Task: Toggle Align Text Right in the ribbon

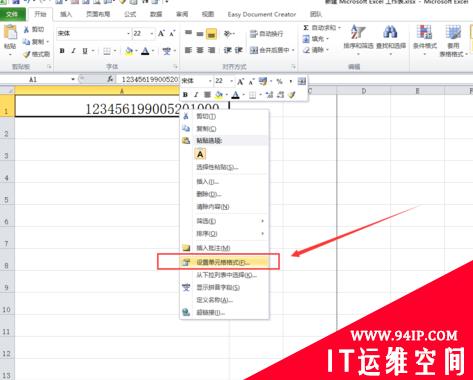Action: (x=211, y=50)
